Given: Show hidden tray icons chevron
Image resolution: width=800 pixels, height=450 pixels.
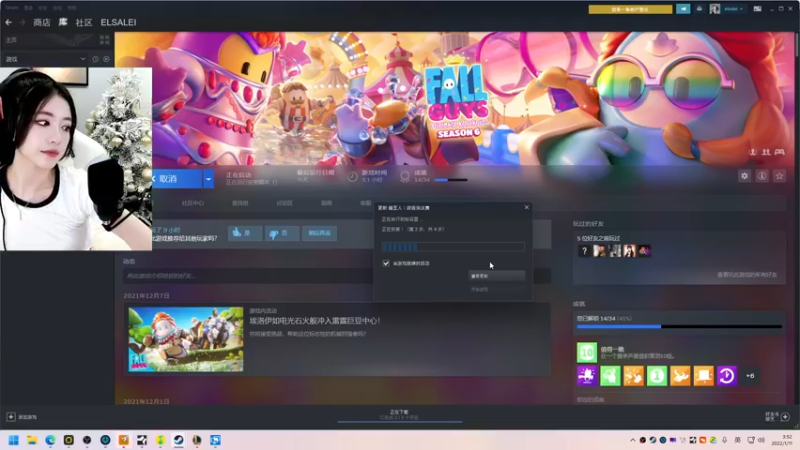Looking at the screenshot, I should [x=633, y=440].
